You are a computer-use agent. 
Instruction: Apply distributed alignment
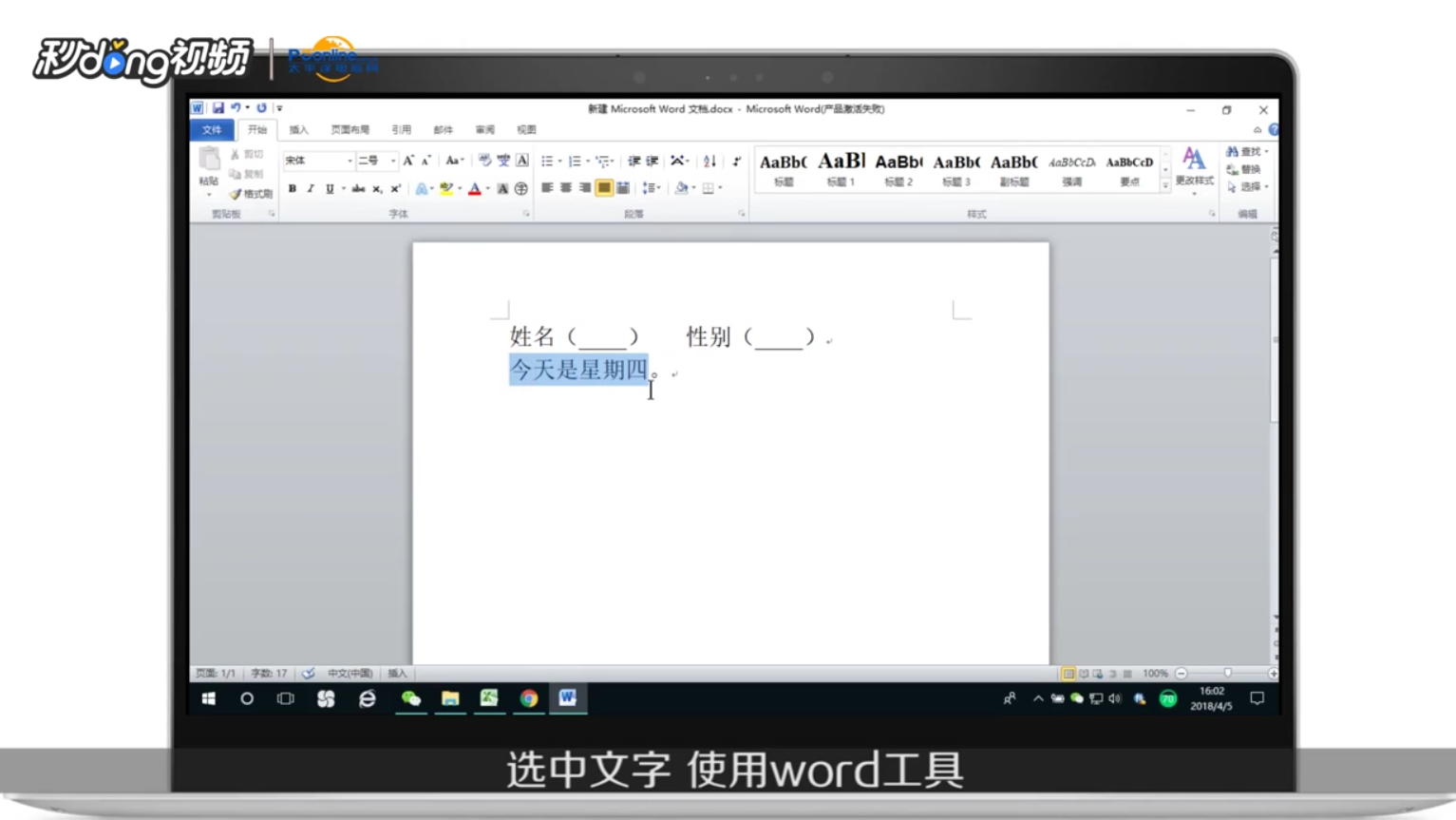(623, 188)
